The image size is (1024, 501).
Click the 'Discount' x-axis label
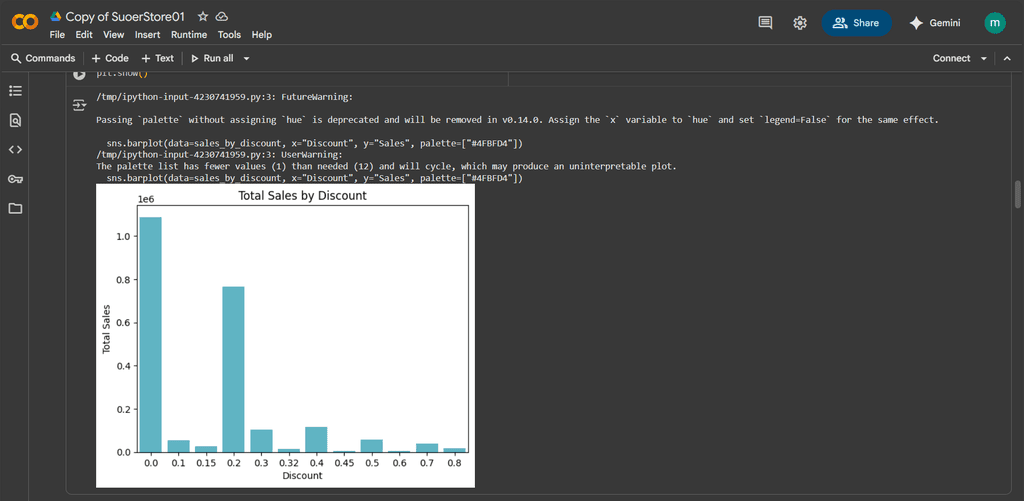(x=302, y=476)
